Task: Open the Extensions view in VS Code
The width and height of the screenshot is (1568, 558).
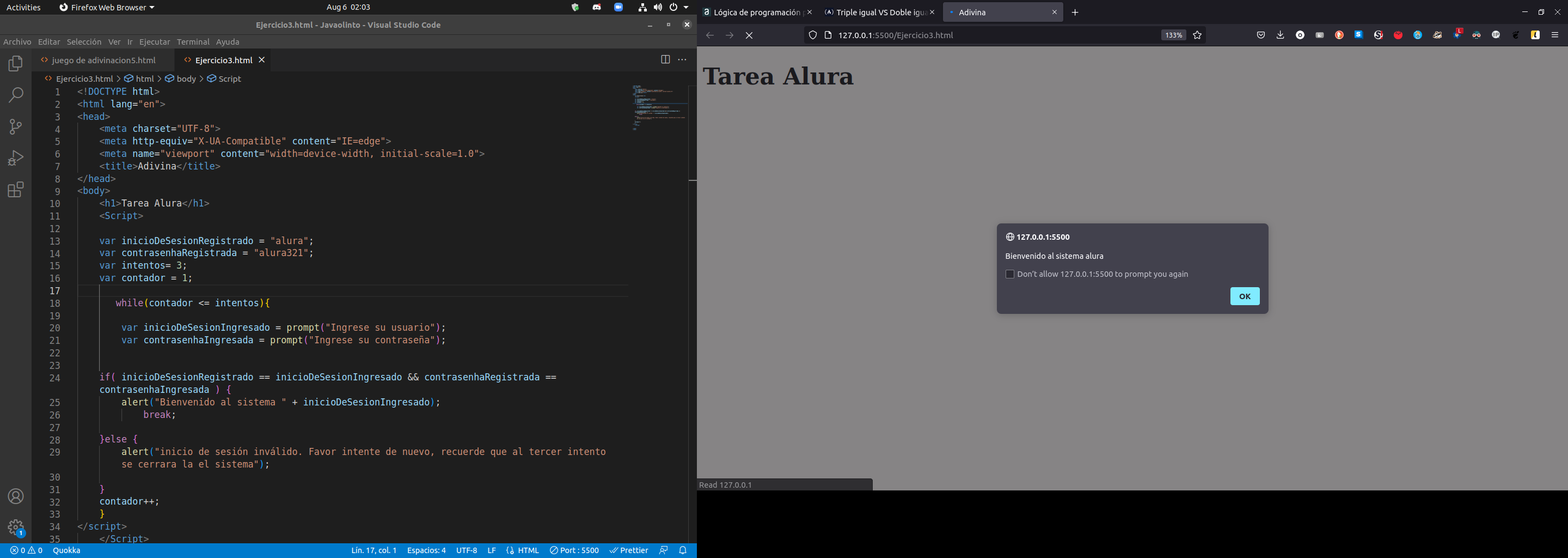Action: point(16,190)
